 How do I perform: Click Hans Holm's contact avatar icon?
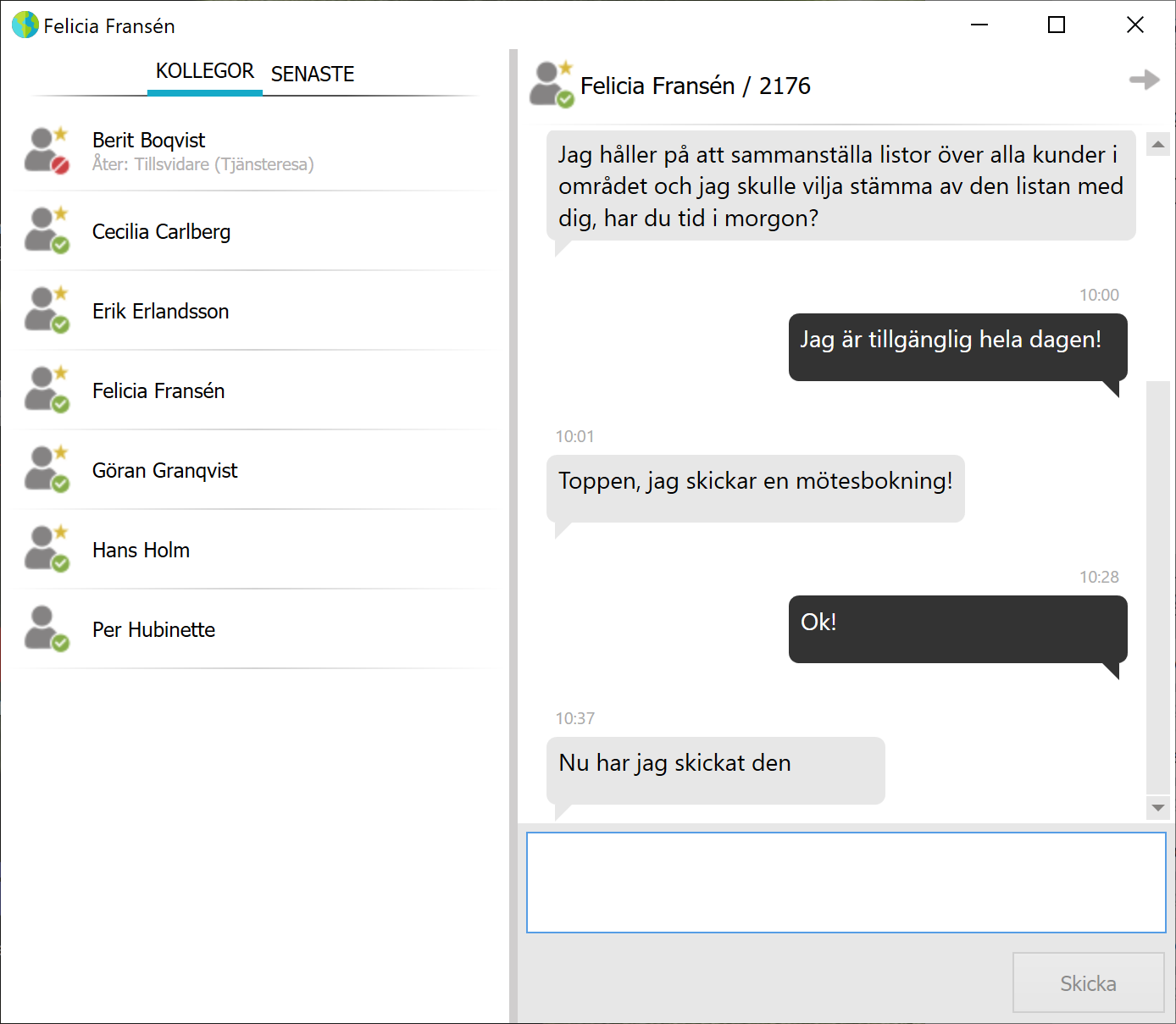pyautogui.click(x=47, y=549)
